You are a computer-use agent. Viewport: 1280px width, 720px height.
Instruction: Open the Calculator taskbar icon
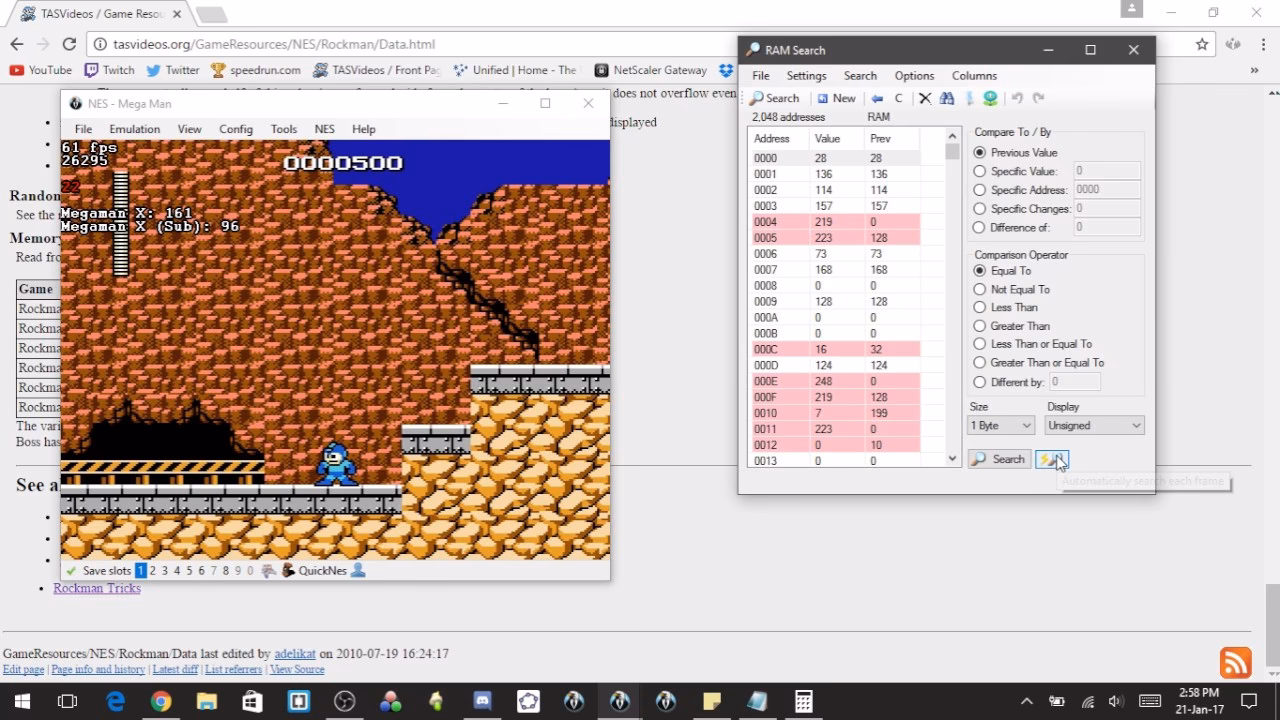[x=804, y=702]
